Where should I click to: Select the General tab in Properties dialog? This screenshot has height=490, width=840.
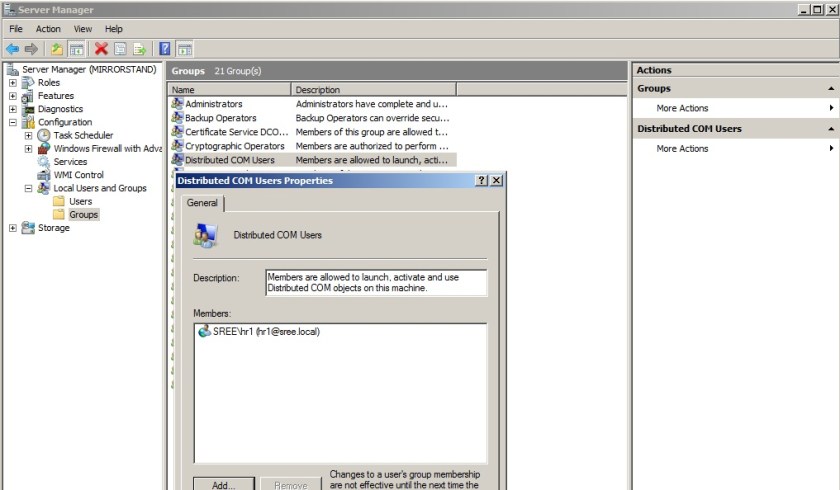tap(202, 203)
